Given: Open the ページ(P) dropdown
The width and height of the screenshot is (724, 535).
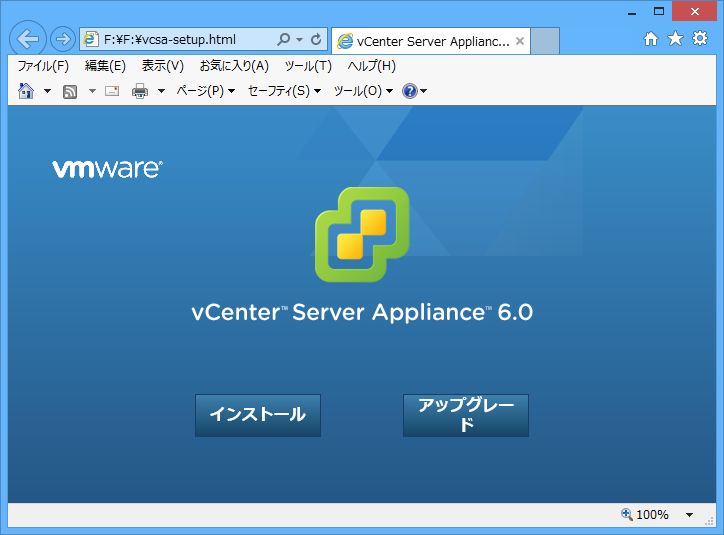Looking at the screenshot, I should pos(205,91).
